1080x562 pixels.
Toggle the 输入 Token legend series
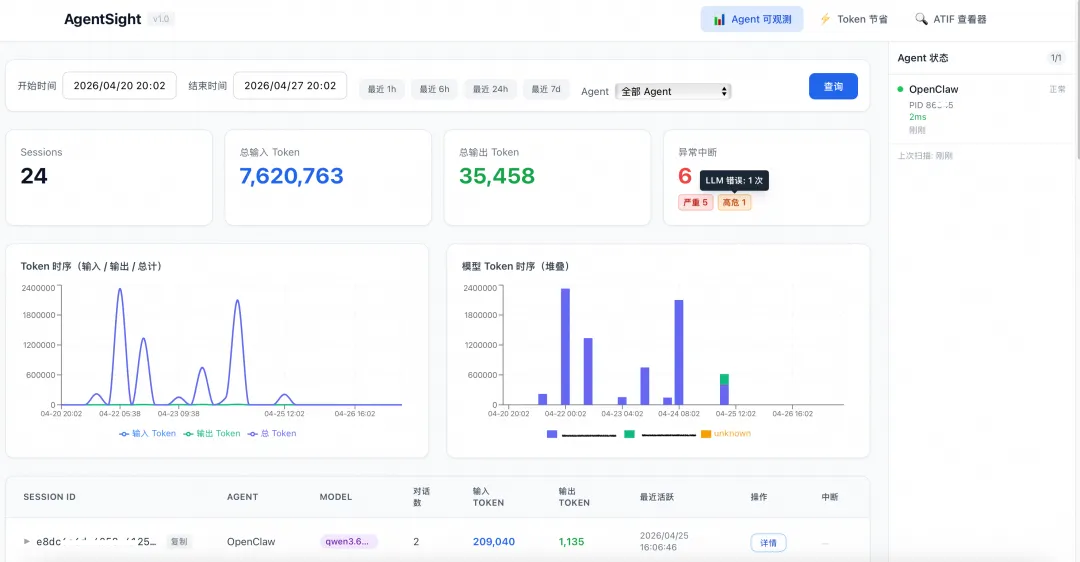point(147,433)
